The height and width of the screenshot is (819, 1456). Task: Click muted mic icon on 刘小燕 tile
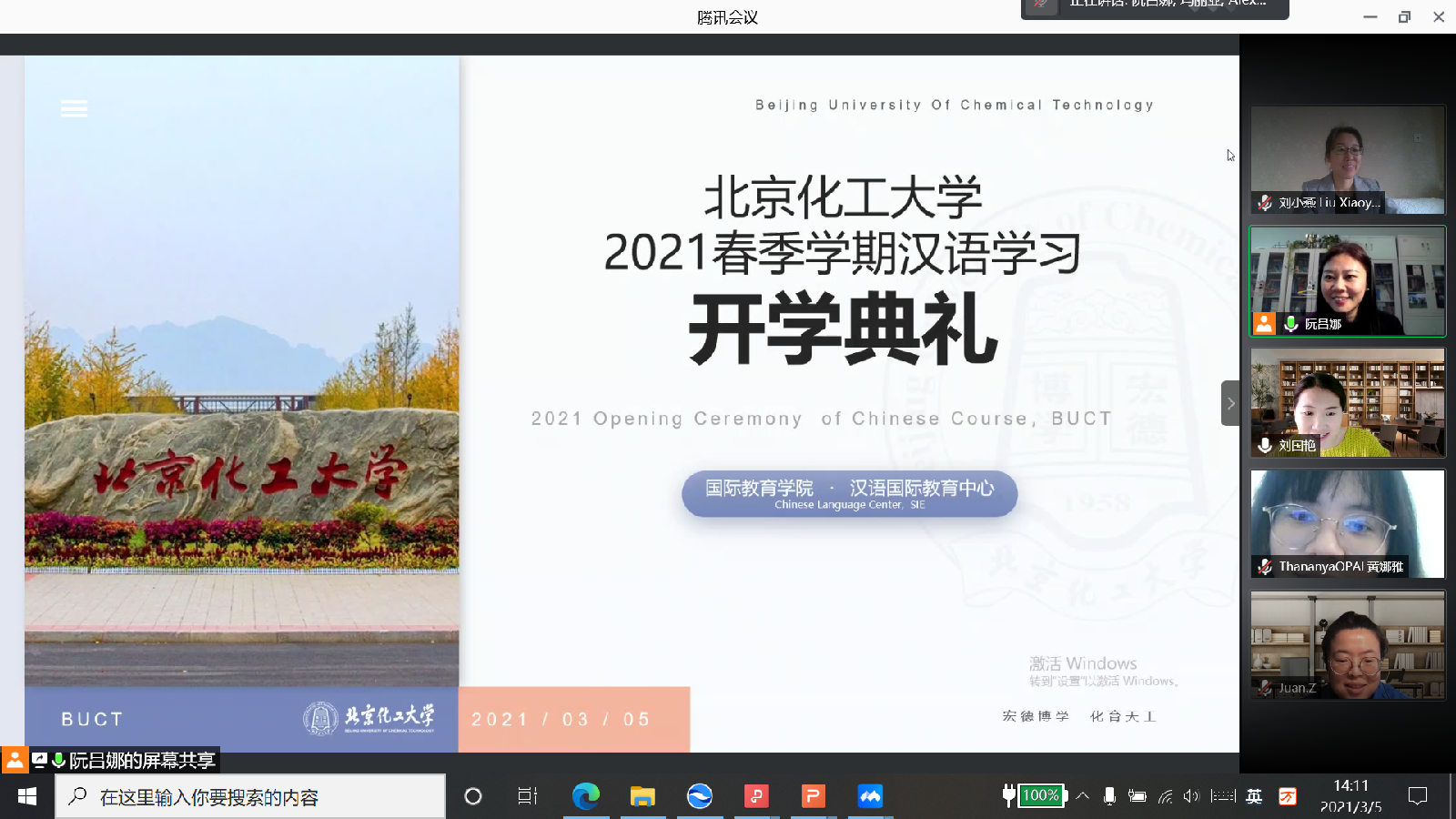pos(1265,203)
